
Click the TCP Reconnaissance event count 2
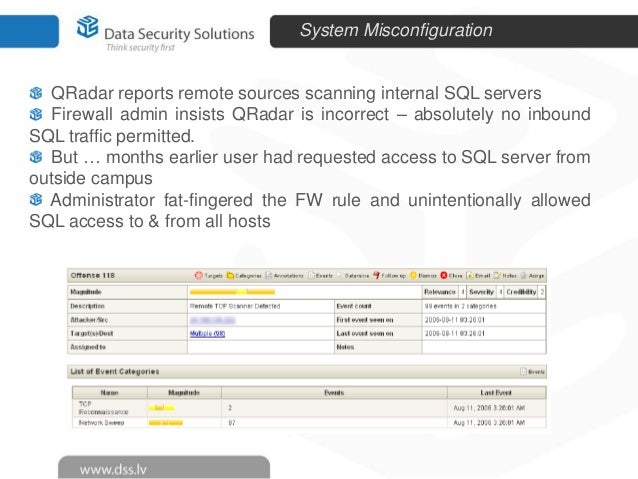pyautogui.click(x=230, y=408)
